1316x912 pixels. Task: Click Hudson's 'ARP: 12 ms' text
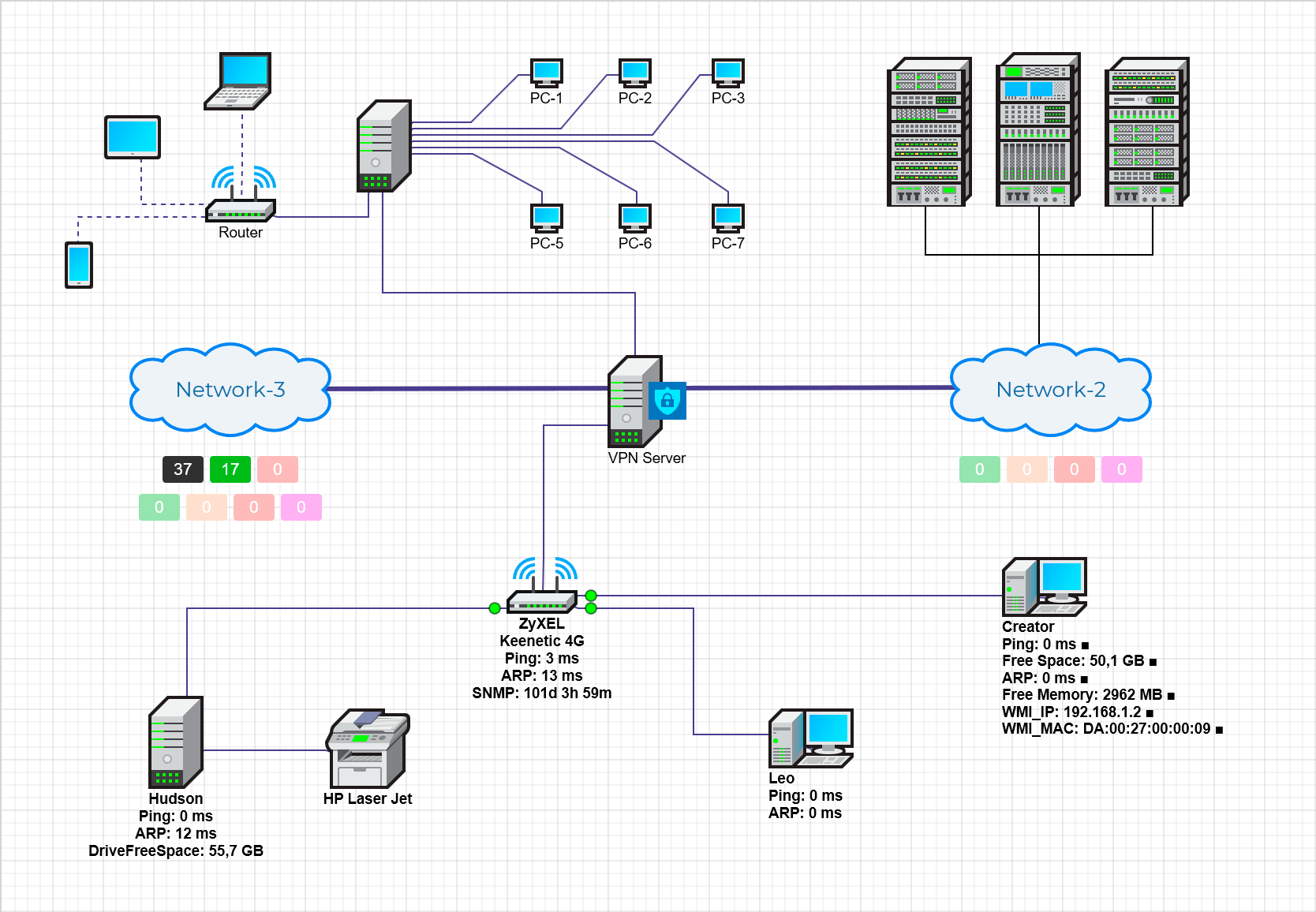176,833
